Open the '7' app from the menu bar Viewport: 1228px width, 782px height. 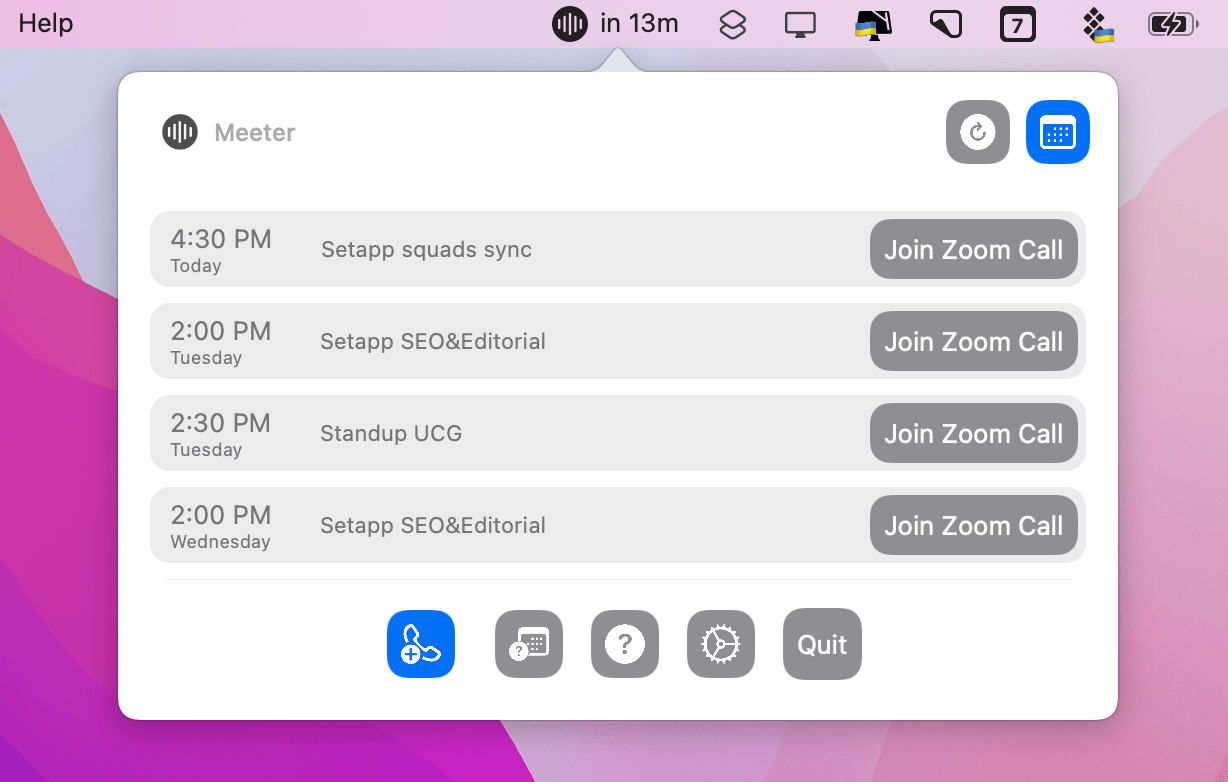pyautogui.click(x=1018, y=23)
